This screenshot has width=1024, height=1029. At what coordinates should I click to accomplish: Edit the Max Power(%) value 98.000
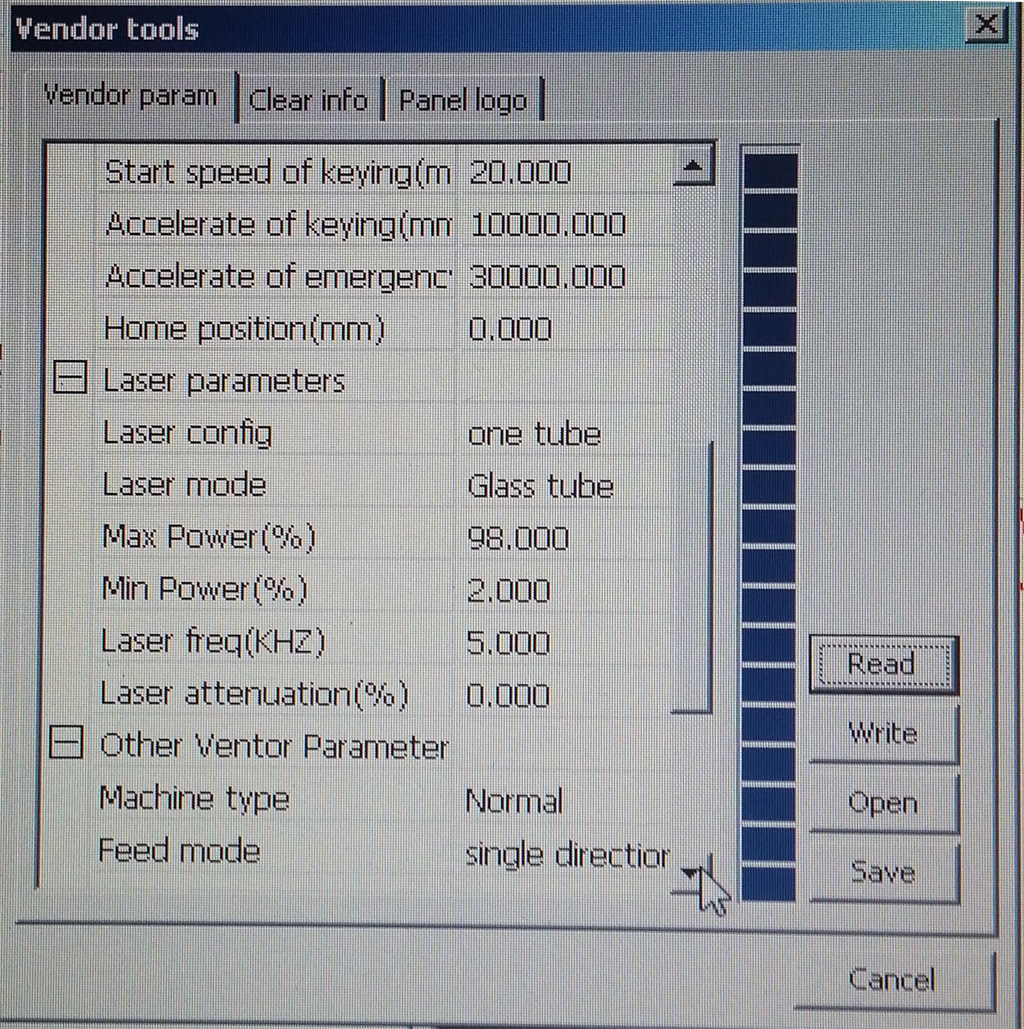pyautogui.click(x=560, y=538)
